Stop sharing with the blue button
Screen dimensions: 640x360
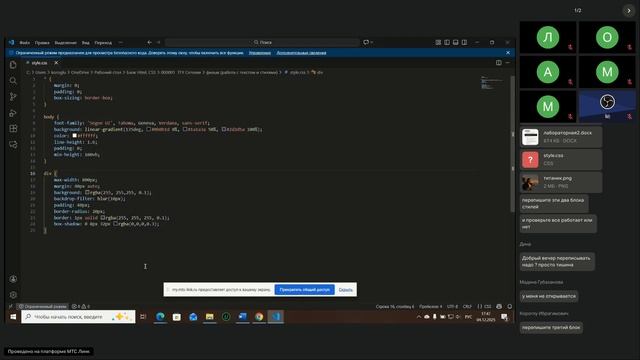click(x=304, y=290)
